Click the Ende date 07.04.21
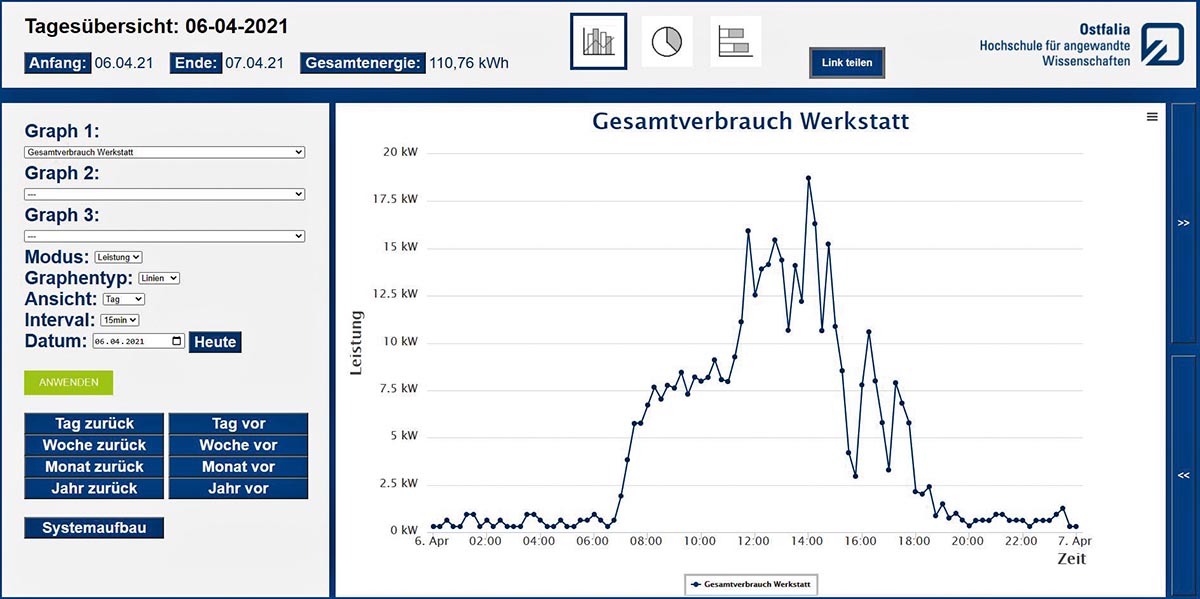The height and width of the screenshot is (599, 1200). pos(254,63)
